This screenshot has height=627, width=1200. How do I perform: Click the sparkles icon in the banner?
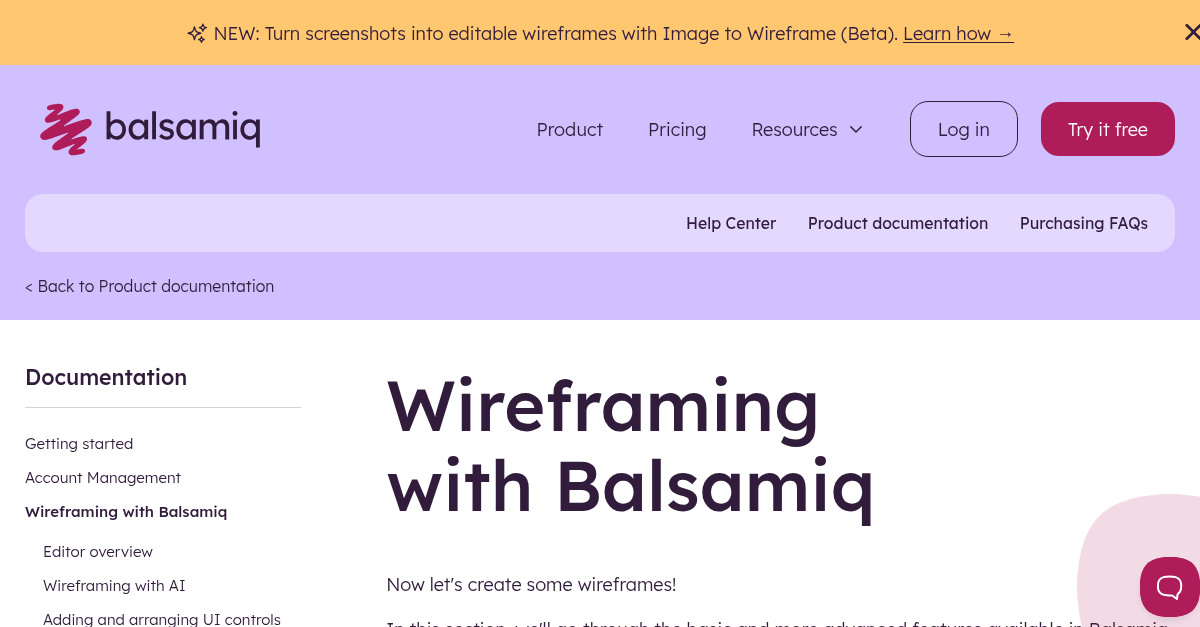coord(197,33)
